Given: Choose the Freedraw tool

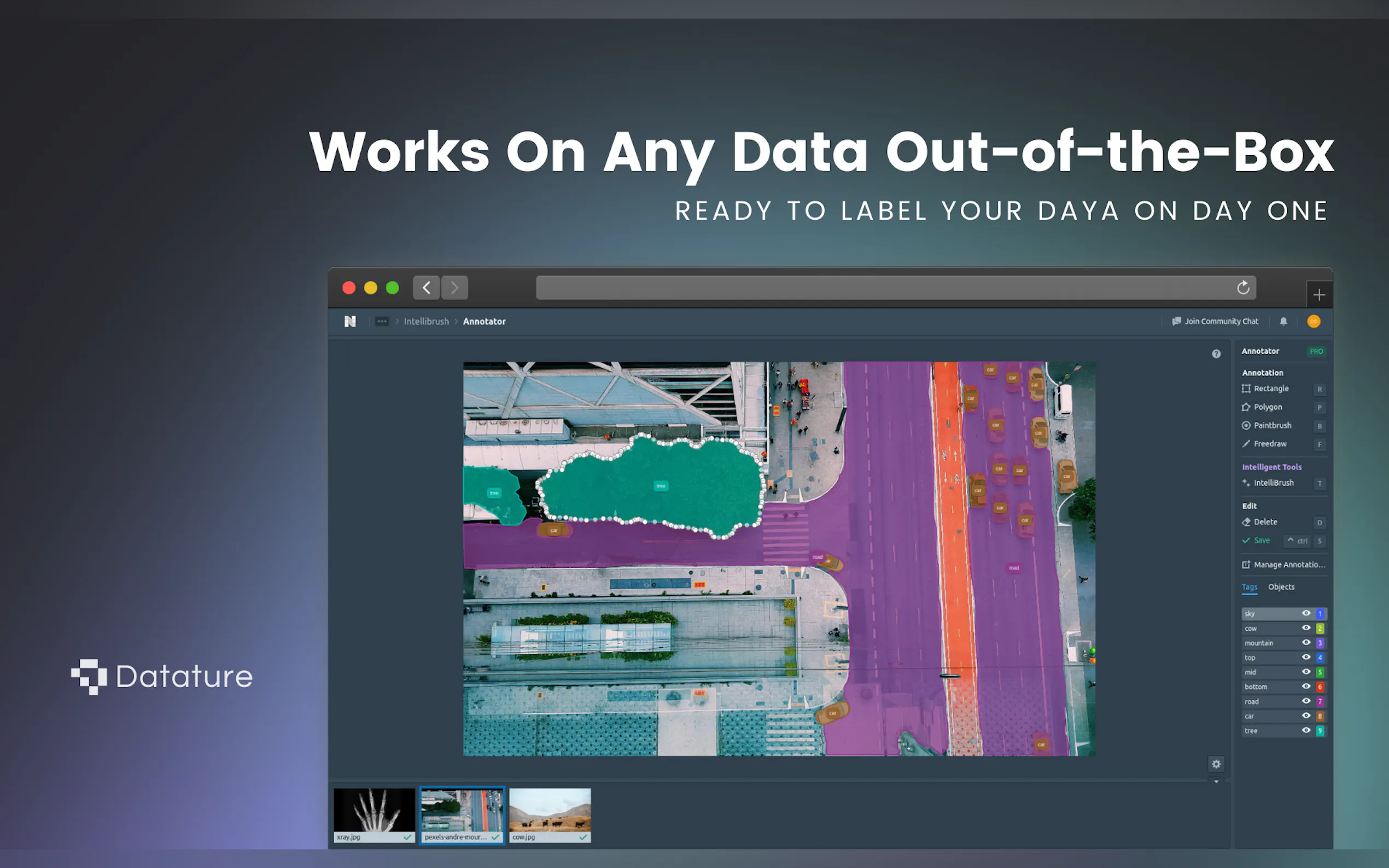Looking at the screenshot, I should pos(1270,444).
